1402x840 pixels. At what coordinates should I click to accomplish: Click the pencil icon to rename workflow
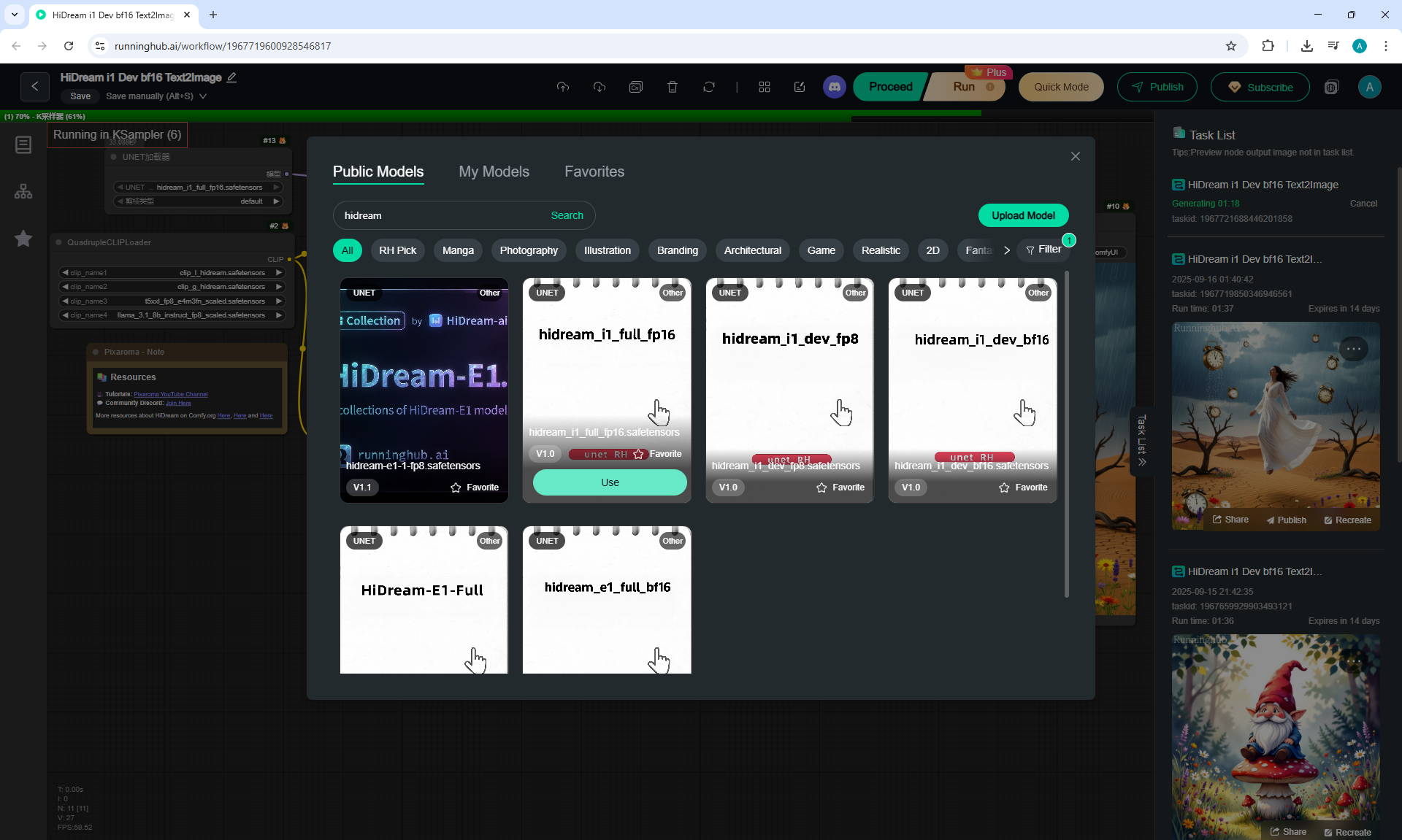click(x=232, y=77)
